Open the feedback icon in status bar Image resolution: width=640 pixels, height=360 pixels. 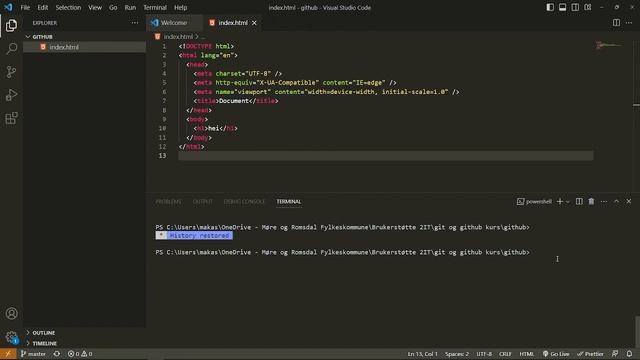(x=615, y=354)
